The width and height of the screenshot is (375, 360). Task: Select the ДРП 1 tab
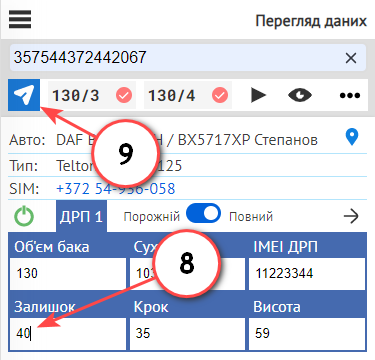(x=81, y=216)
